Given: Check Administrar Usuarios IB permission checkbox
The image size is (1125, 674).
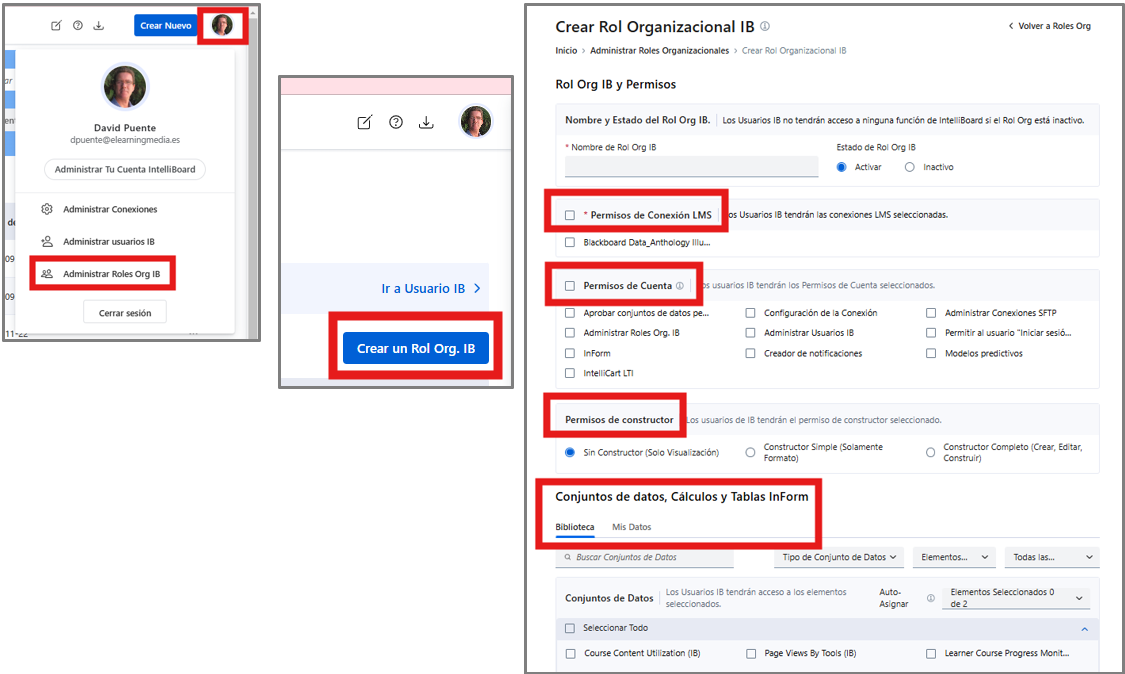Looking at the screenshot, I should click(750, 333).
